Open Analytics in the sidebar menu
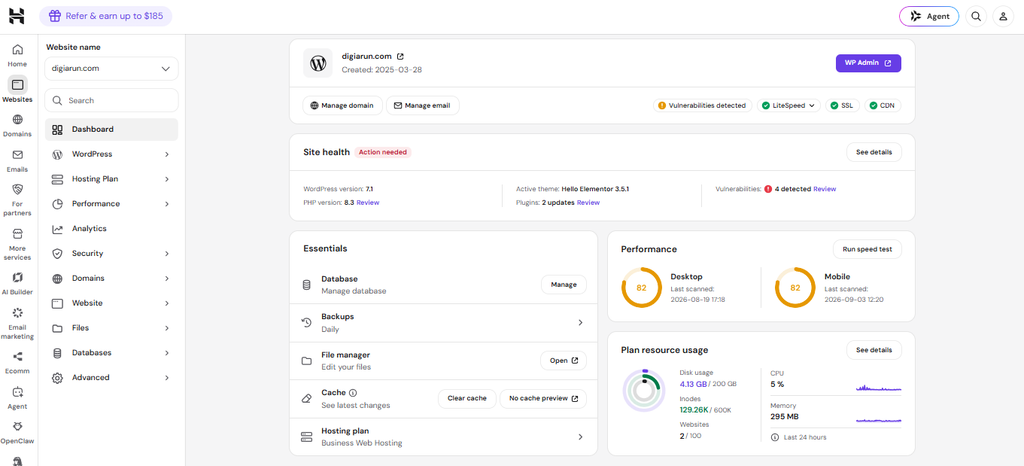This screenshot has width=1024, height=466. [x=112, y=228]
